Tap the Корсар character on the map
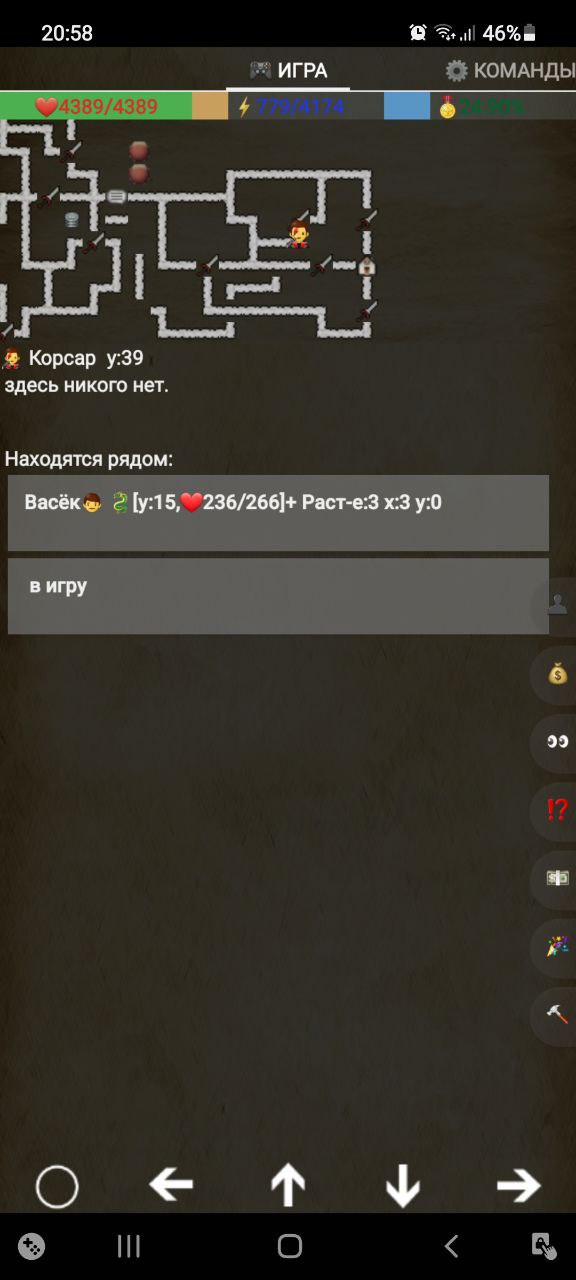 [x=298, y=233]
